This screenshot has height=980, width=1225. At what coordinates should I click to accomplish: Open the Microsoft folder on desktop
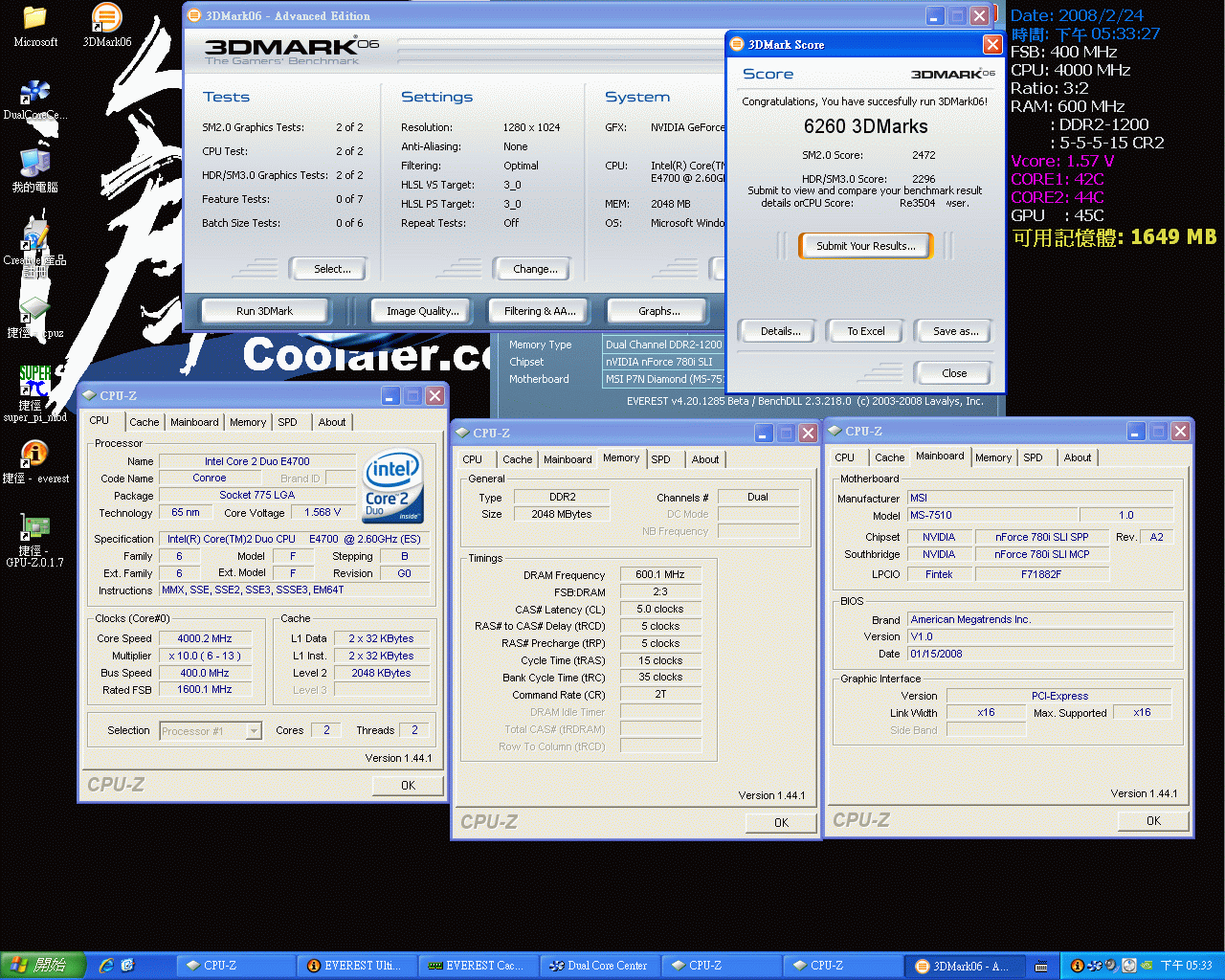tap(35, 27)
